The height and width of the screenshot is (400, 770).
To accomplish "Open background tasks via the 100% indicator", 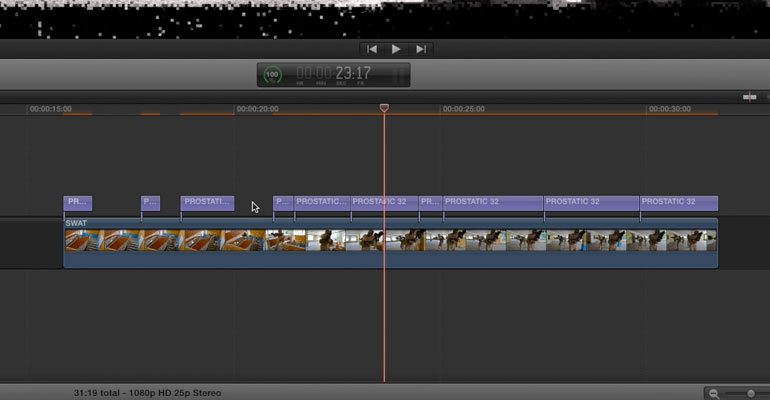I will click(272, 75).
